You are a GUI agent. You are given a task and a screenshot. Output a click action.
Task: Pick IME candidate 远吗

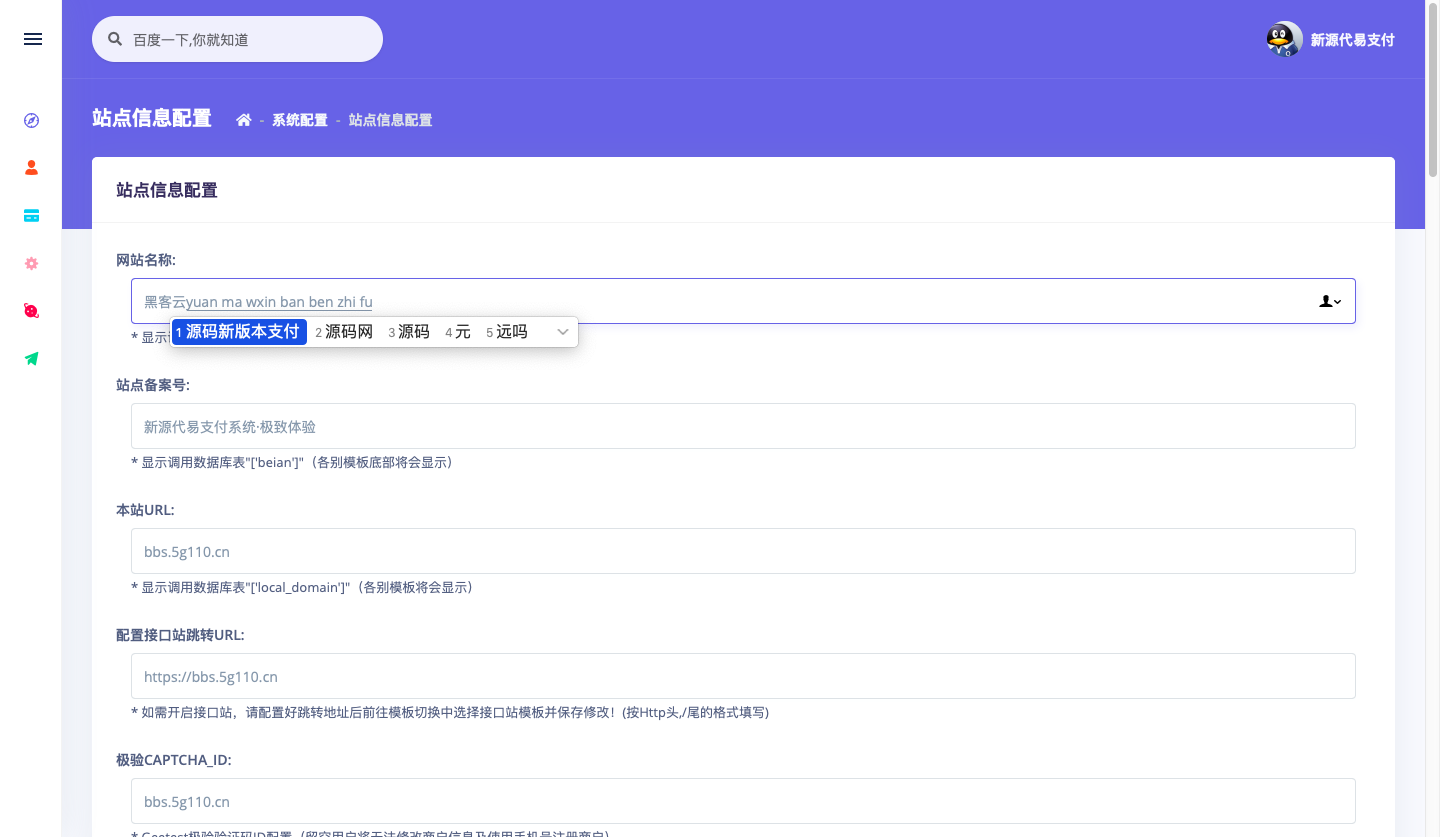(507, 332)
